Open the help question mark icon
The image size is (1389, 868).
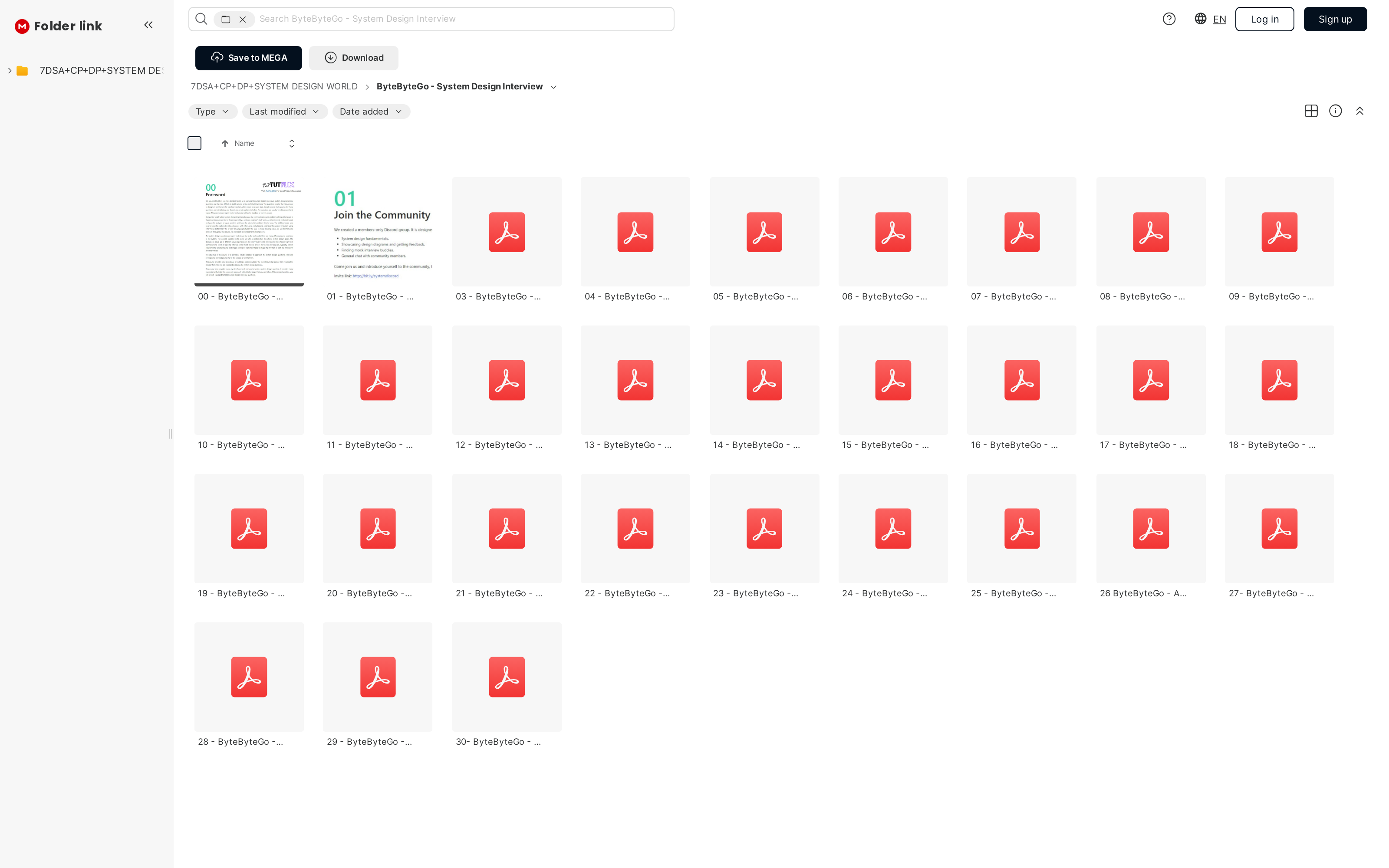point(1168,19)
